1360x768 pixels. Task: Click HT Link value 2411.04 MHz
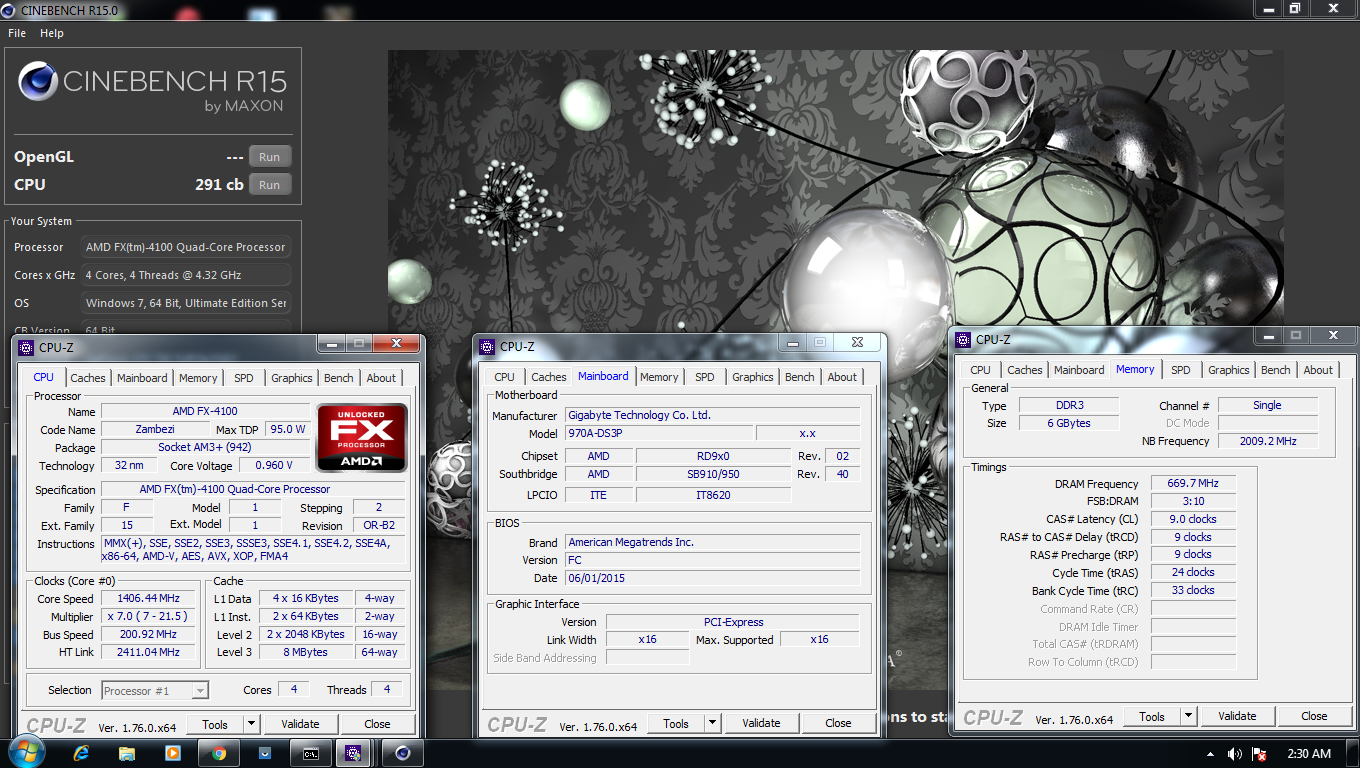pos(148,652)
